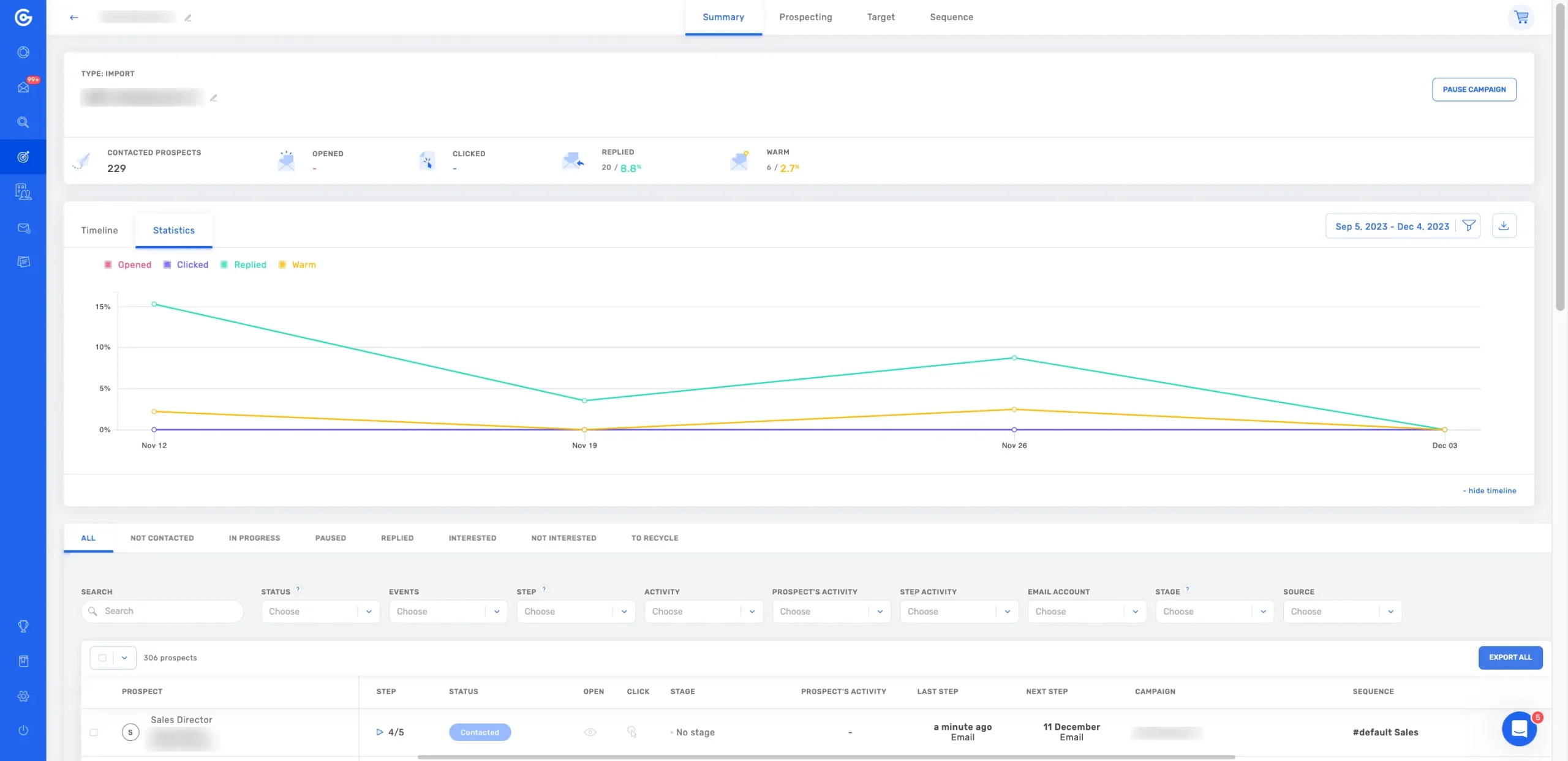Click the download statistics icon
The image size is (1568, 761).
1504,226
